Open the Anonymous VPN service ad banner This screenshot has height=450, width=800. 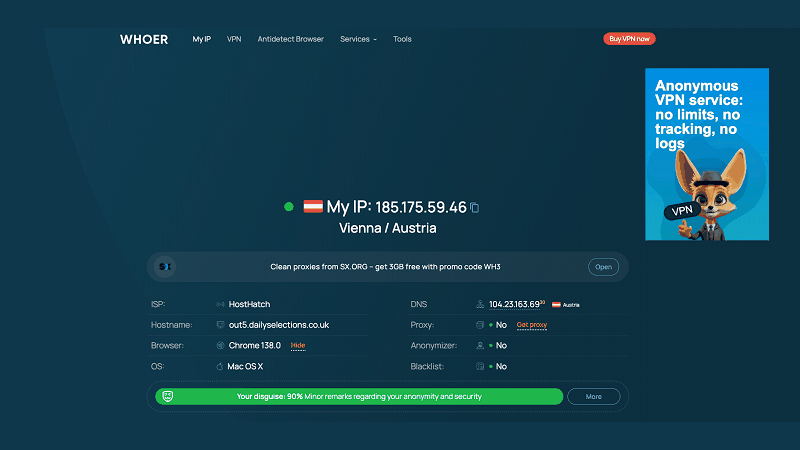coord(707,154)
